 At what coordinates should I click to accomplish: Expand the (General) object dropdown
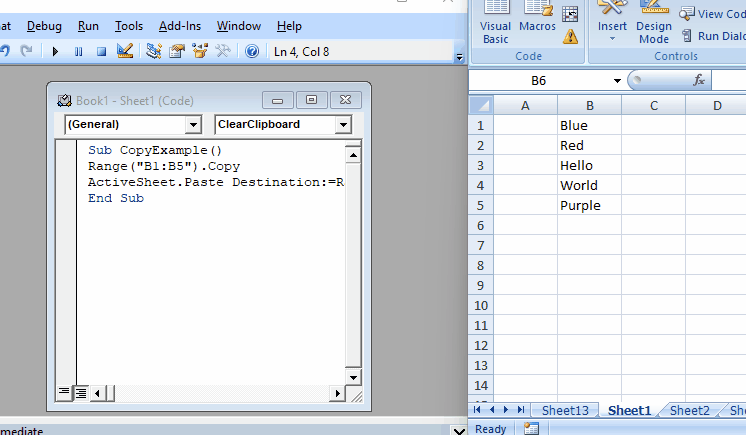click(x=193, y=125)
